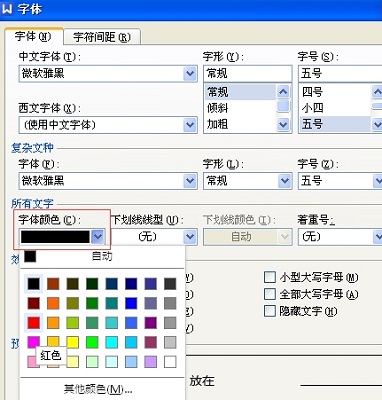Pick the light green swatch in bottom row
This screenshot has width=382, height=400.
point(92,362)
